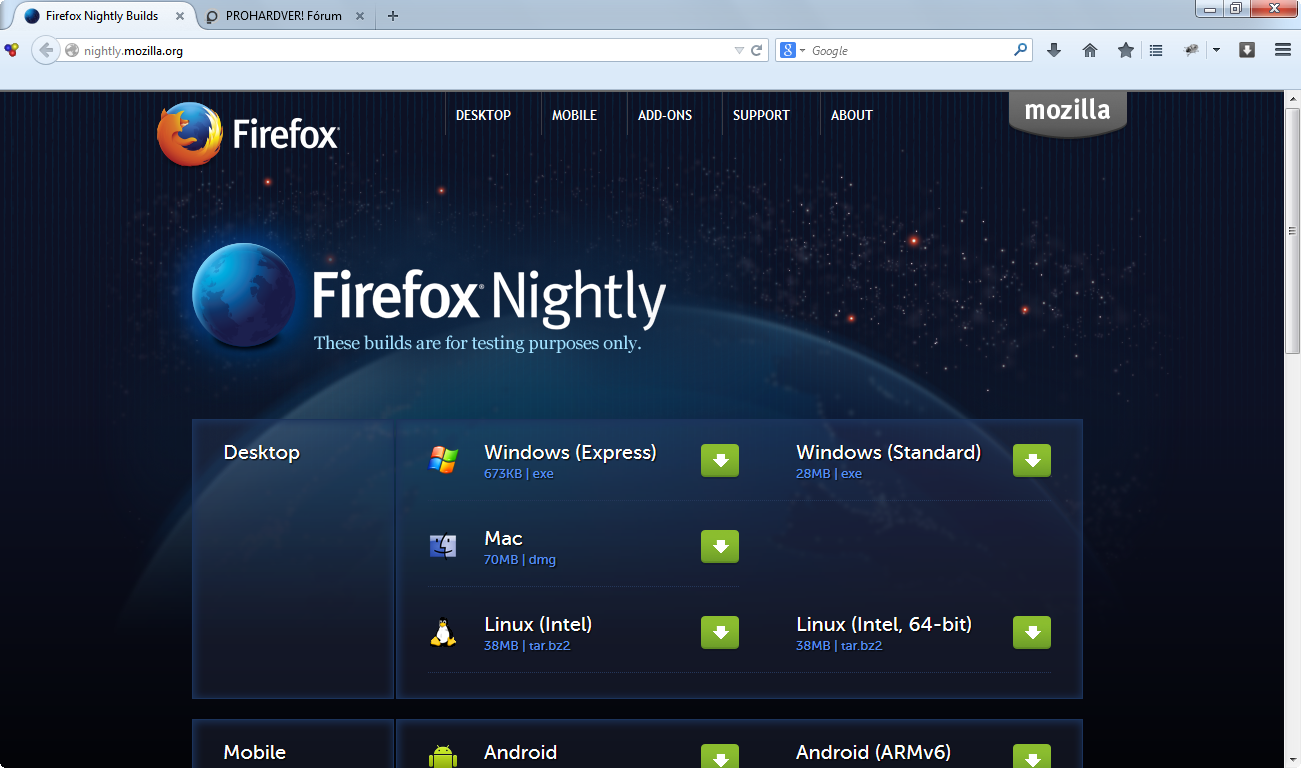The height and width of the screenshot is (768, 1301).
Task: Click the Mac download link text
Action: (503, 538)
